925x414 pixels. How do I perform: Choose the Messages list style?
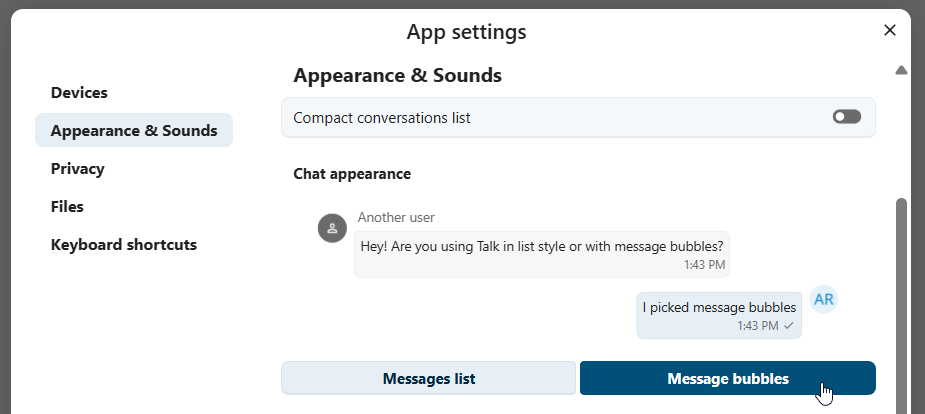428,378
